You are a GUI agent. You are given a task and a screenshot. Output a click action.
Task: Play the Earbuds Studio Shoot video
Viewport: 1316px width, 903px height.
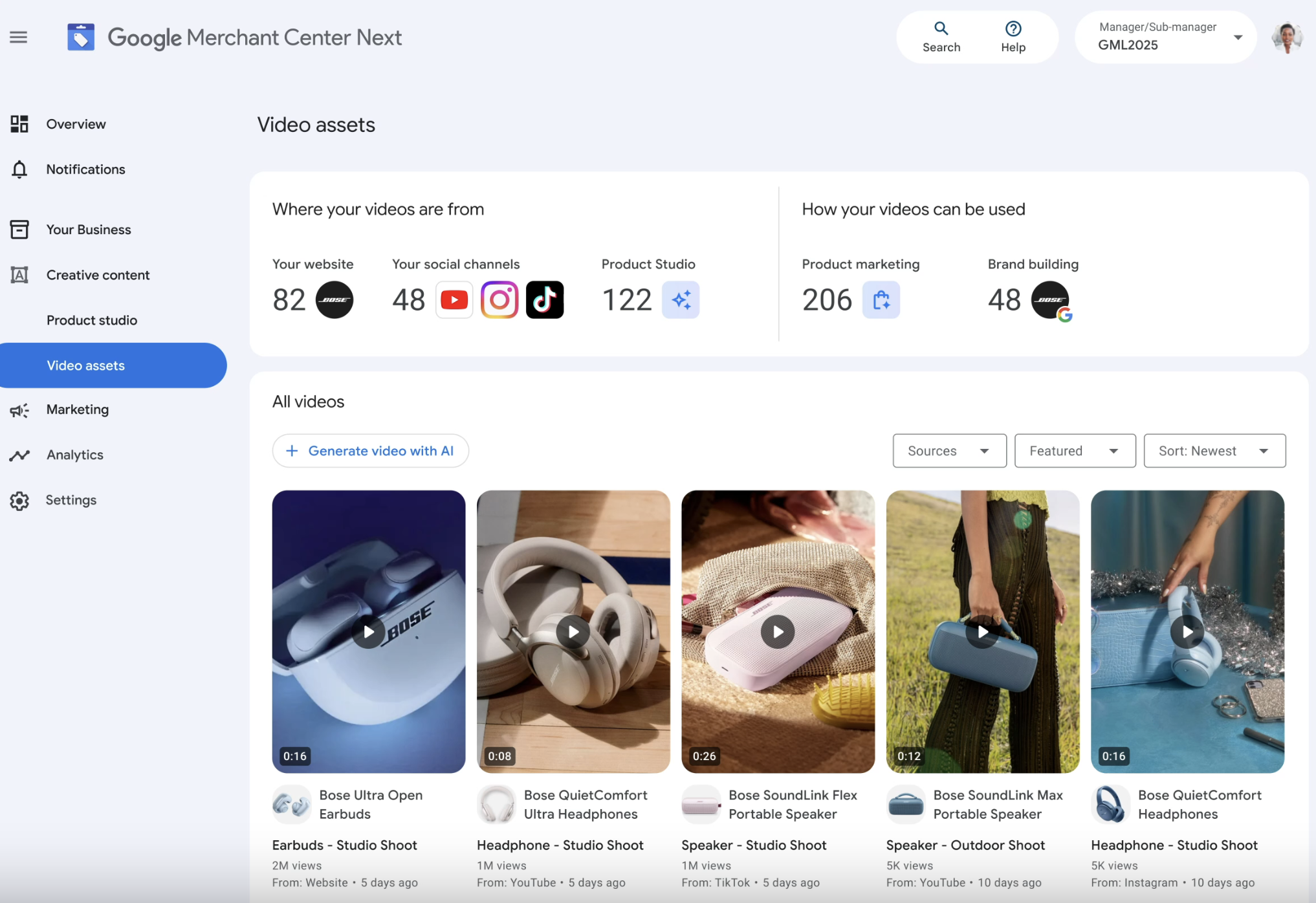click(x=369, y=632)
